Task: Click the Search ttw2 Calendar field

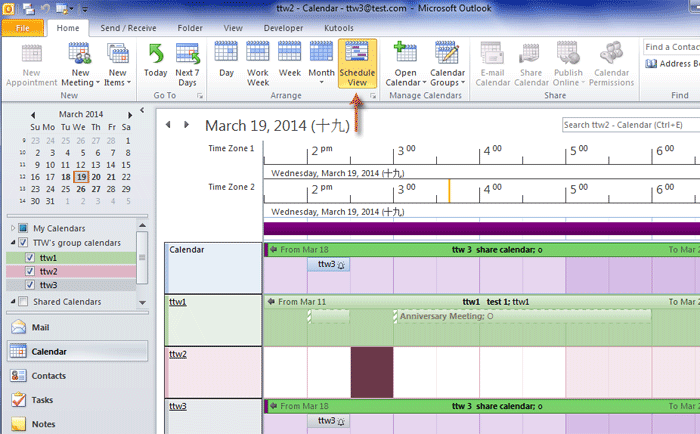Action: [x=625, y=125]
